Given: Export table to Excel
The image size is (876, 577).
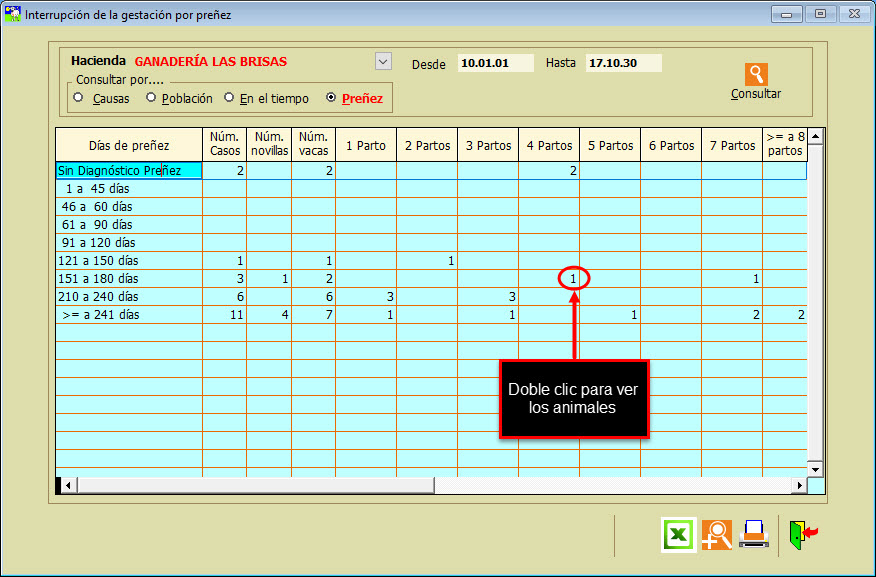Looking at the screenshot, I should point(678,535).
